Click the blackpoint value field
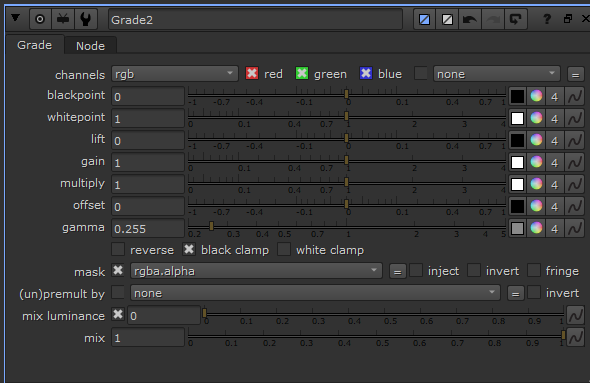Viewport: 590px width, 383px height. pos(148,97)
